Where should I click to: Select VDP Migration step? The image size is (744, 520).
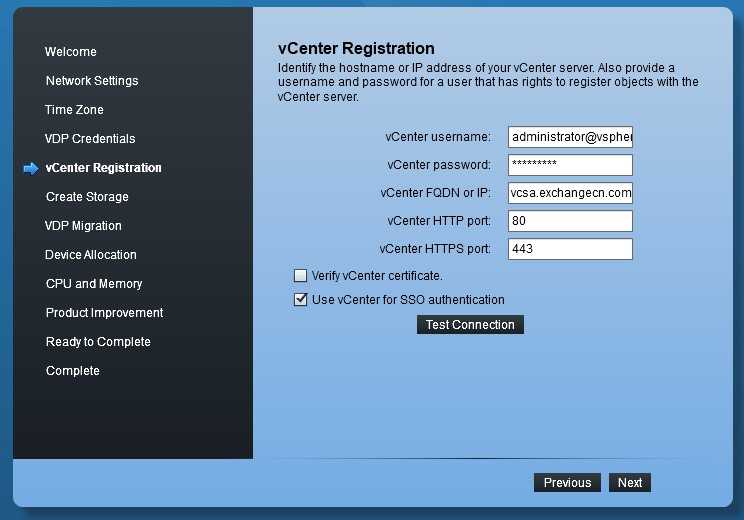click(84, 226)
